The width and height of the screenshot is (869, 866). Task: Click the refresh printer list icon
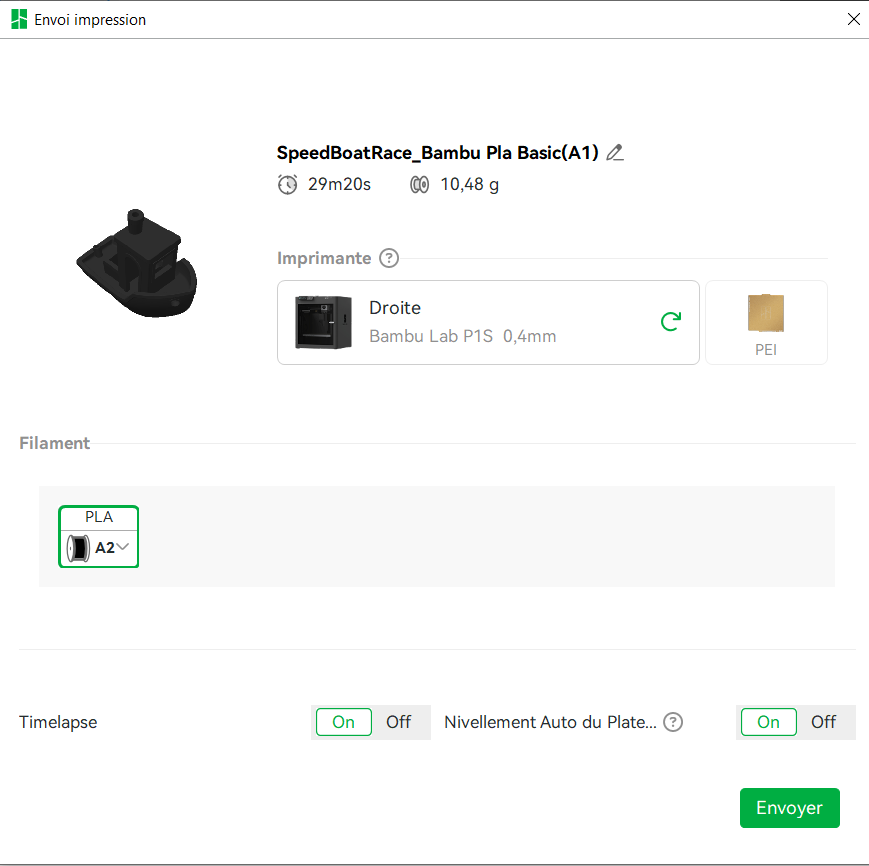click(x=670, y=321)
